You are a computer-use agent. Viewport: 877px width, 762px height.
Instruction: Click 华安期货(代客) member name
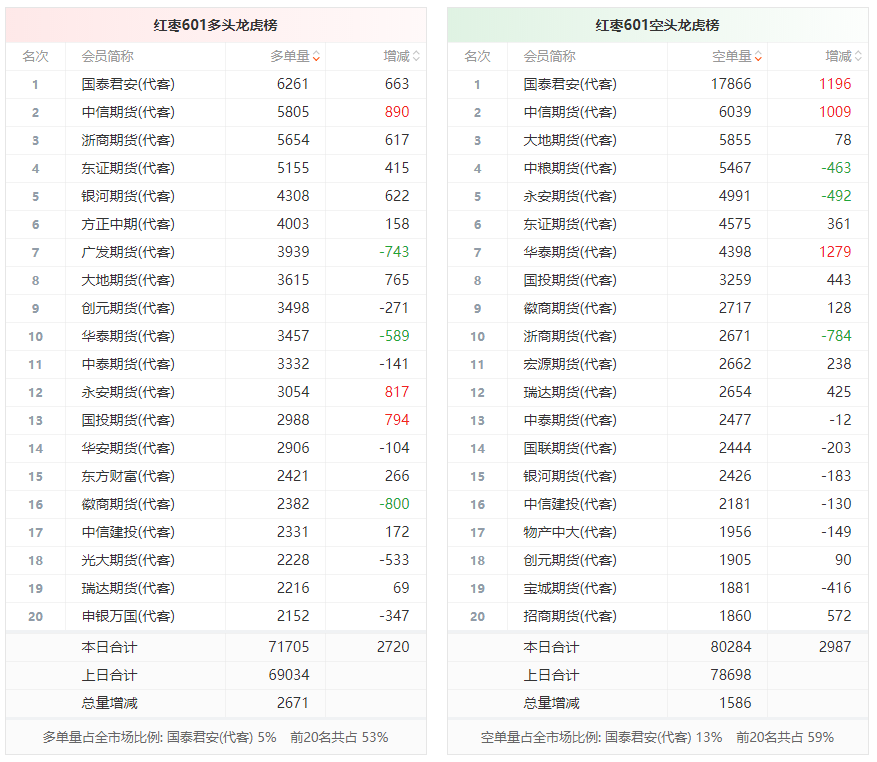point(128,448)
